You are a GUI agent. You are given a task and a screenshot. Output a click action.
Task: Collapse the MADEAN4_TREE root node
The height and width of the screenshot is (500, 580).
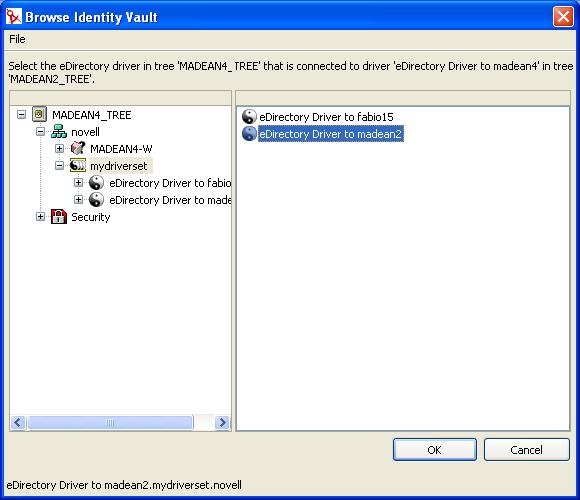point(21,115)
